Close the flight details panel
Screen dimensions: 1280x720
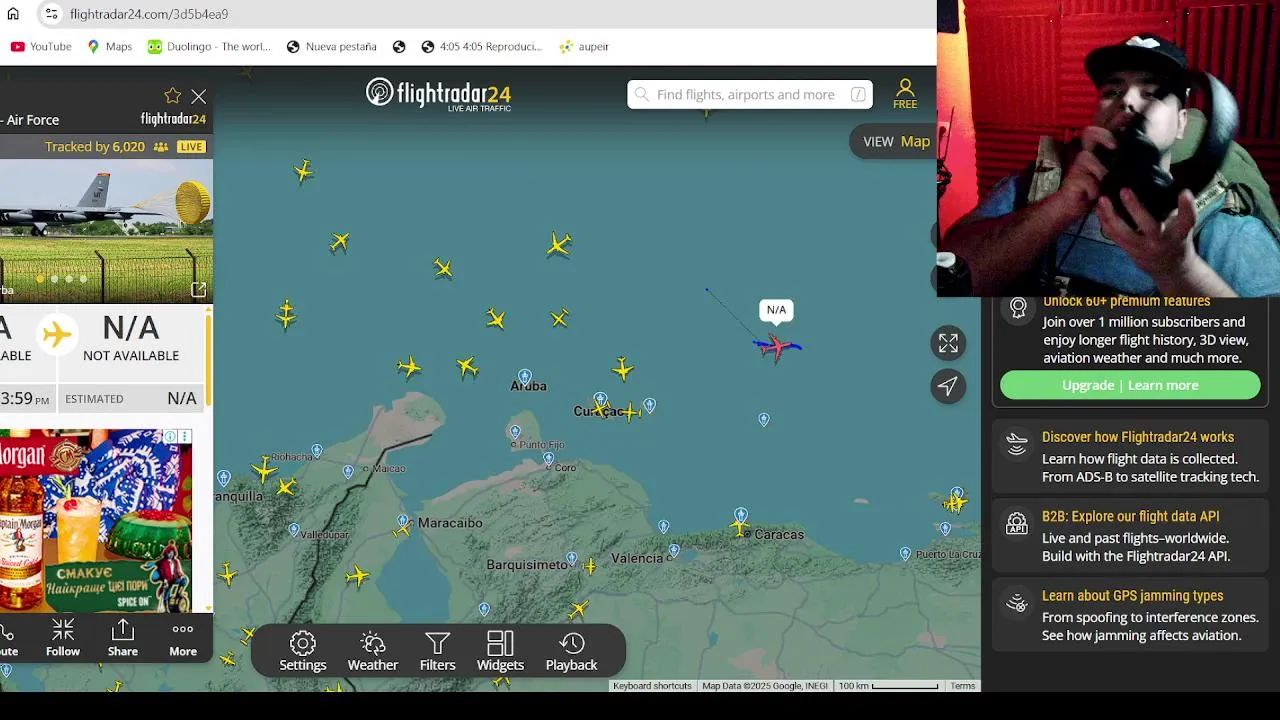click(199, 97)
